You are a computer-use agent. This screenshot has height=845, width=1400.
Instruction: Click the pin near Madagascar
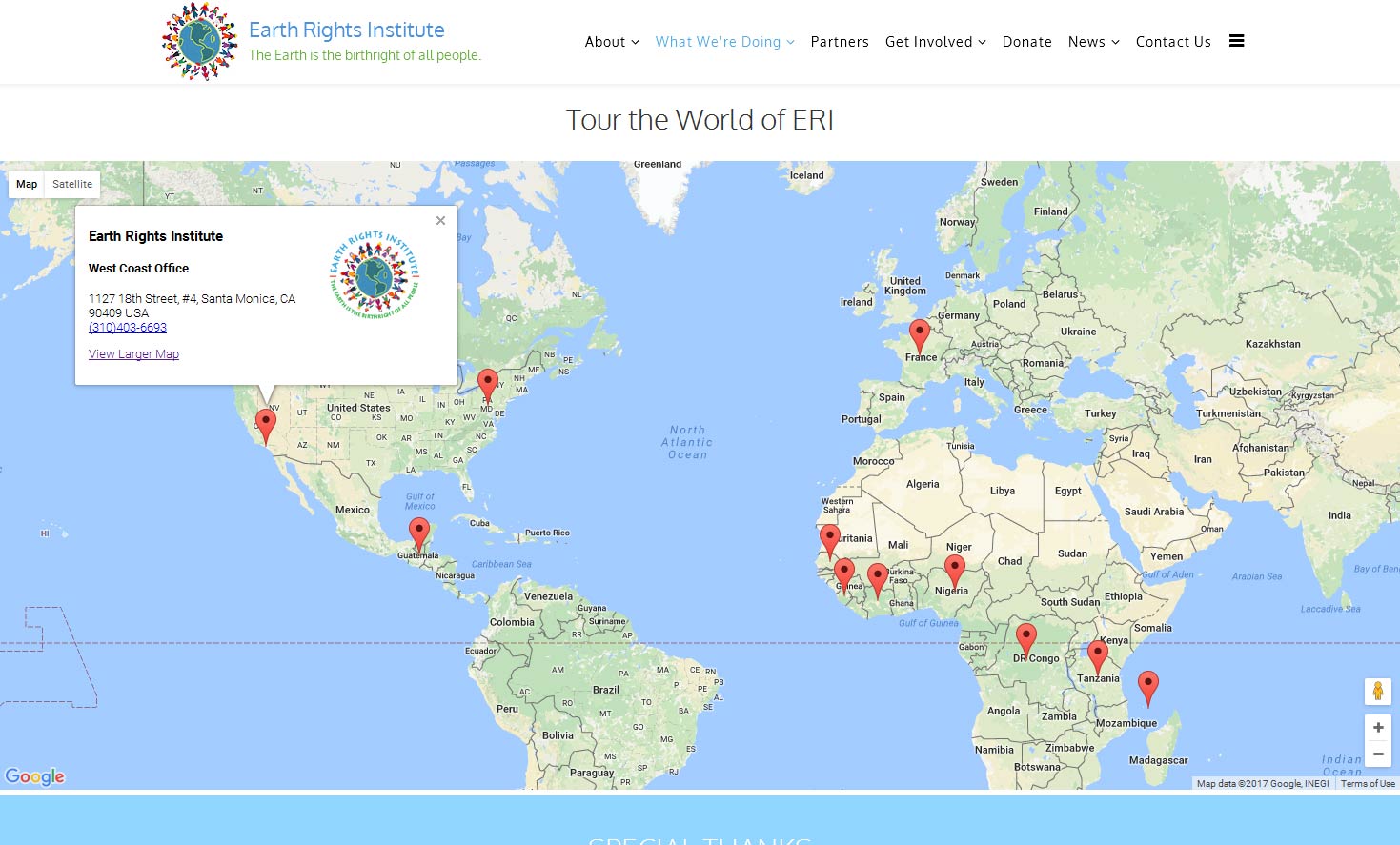point(1148,686)
